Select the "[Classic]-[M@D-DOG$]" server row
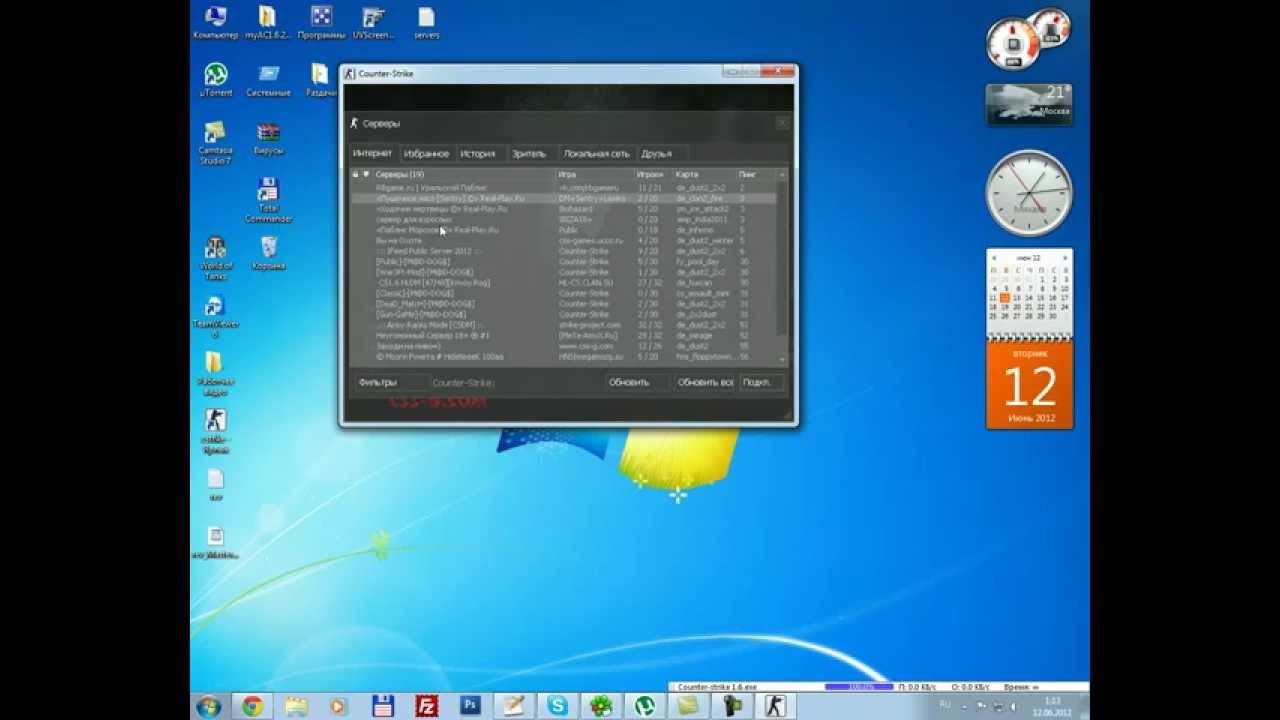The height and width of the screenshot is (720, 1280). 564,293
